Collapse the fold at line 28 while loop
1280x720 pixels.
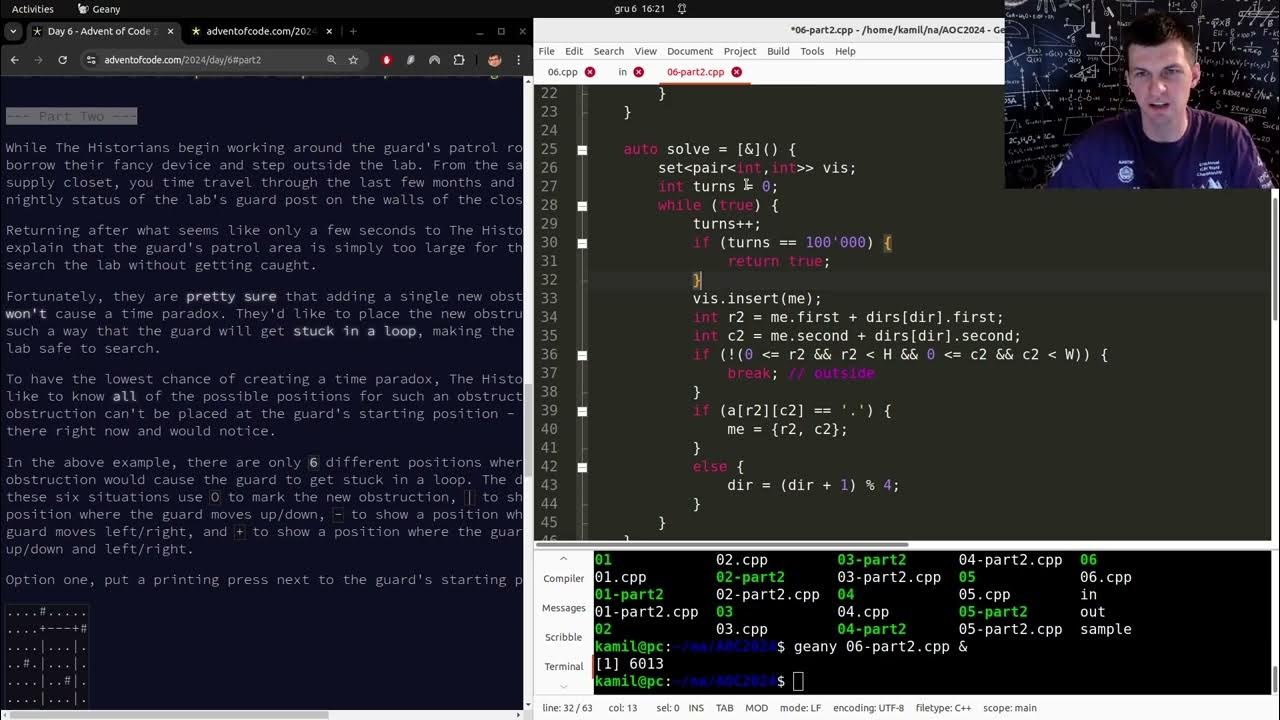tap(582, 206)
